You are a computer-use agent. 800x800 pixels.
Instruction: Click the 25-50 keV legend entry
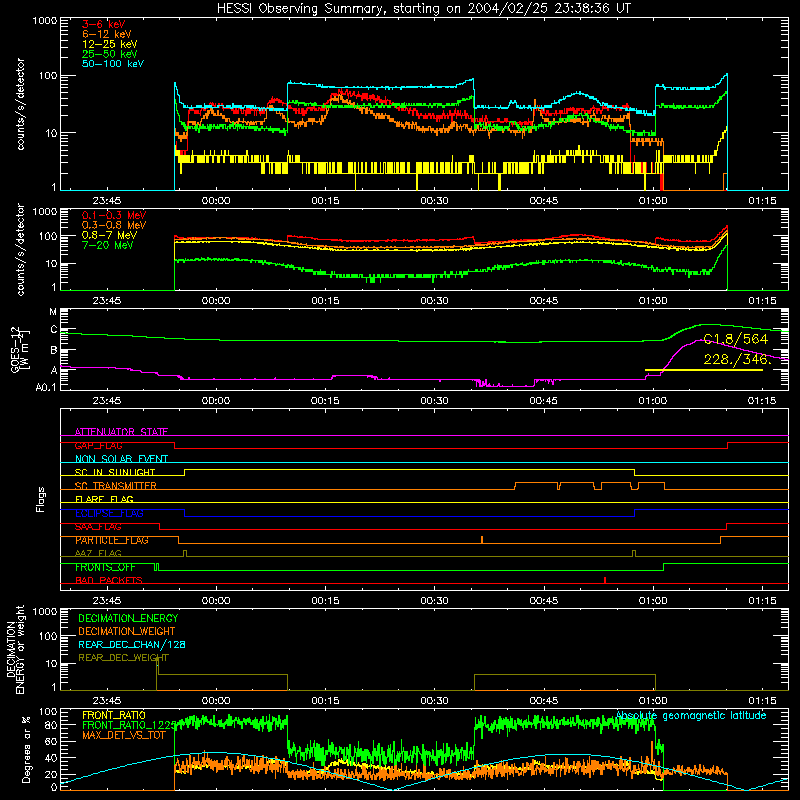pyautogui.click(x=110, y=54)
